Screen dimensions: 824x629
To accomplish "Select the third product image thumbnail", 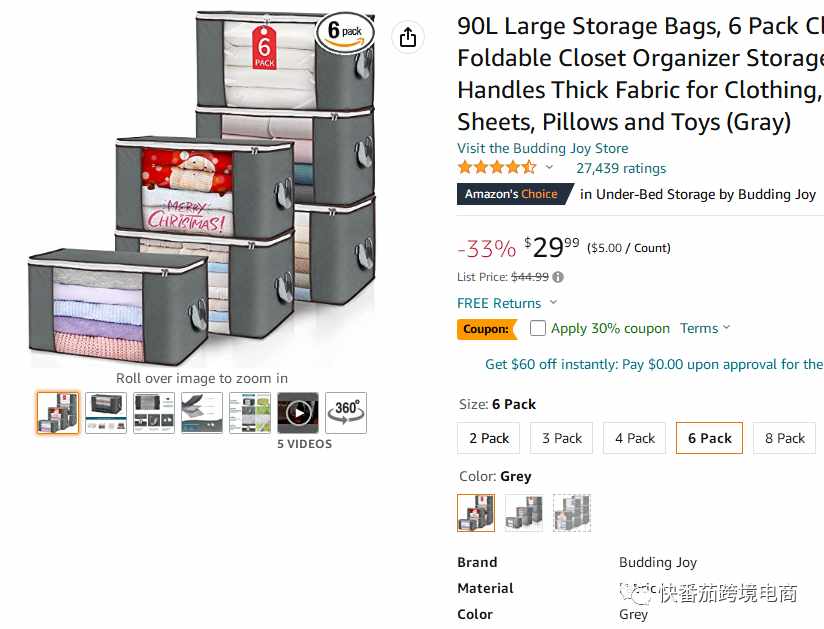I will [154, 413].
